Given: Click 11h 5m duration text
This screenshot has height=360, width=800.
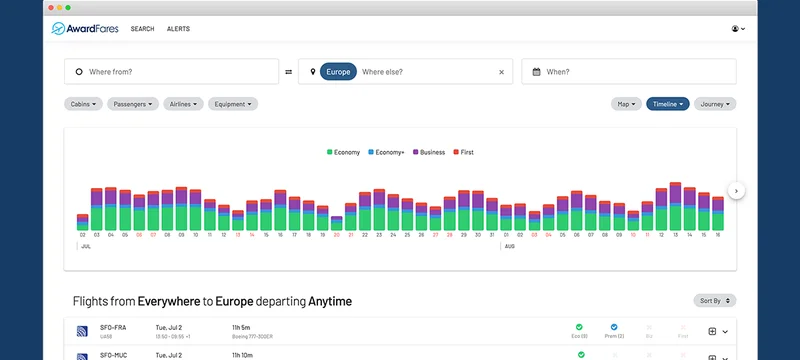Looking at the screenshot, I should [x=241, y=327].
